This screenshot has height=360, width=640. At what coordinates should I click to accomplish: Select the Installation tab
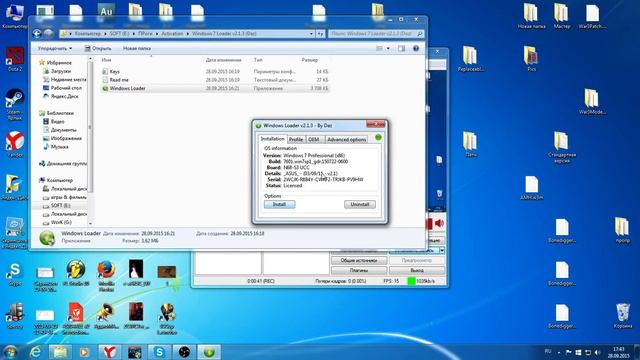(273, 139)
